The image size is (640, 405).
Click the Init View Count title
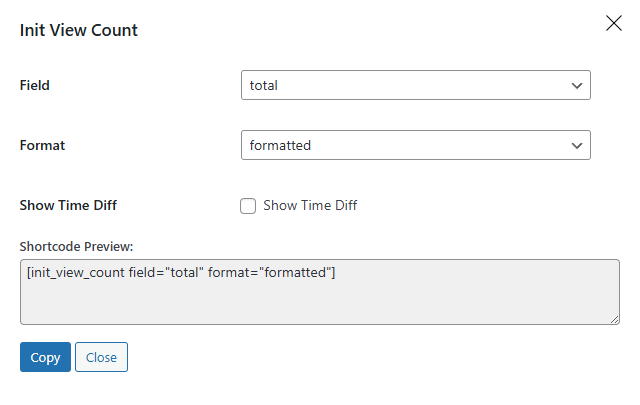(x=79, y=30)
